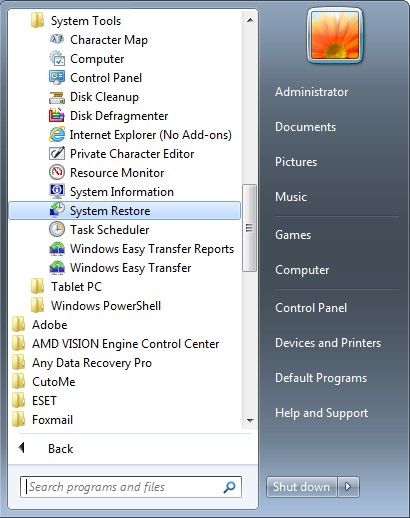Click the Adobe folder icon
This screenshot has height=518, width=410.
(x=19, y=325)
